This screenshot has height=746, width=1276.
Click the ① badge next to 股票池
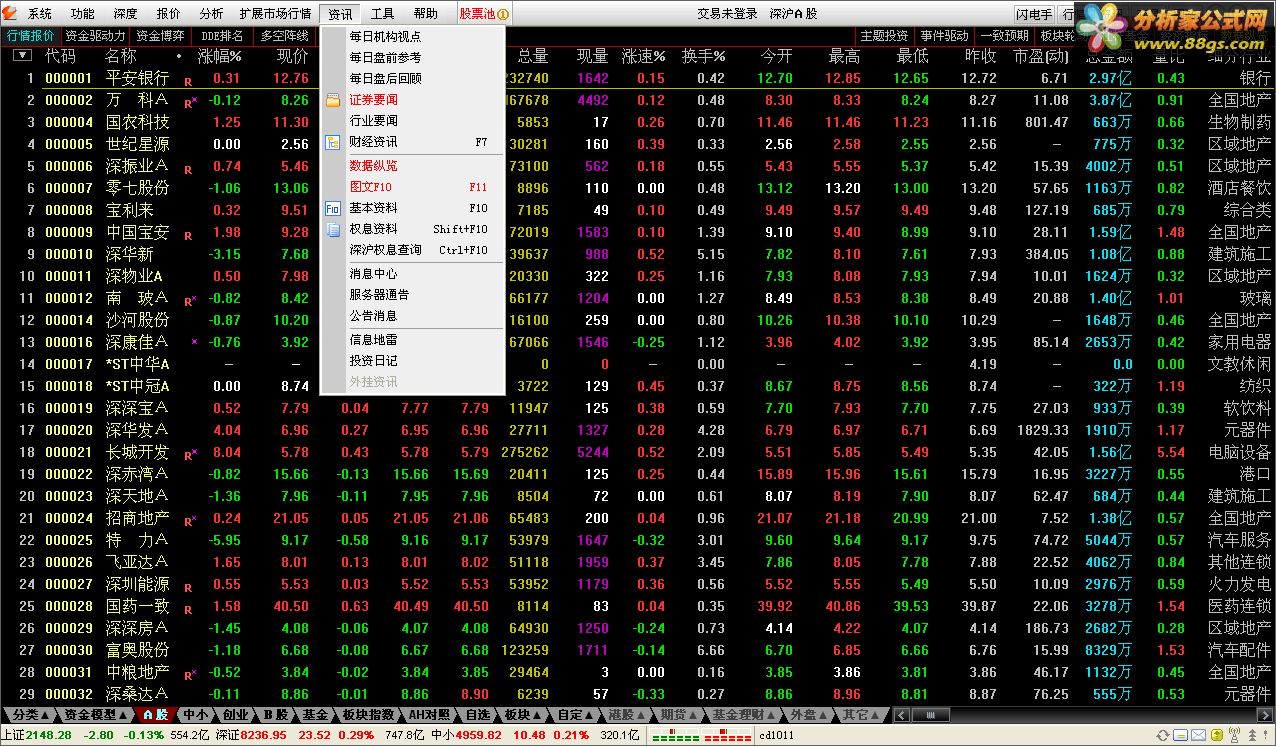503,14
